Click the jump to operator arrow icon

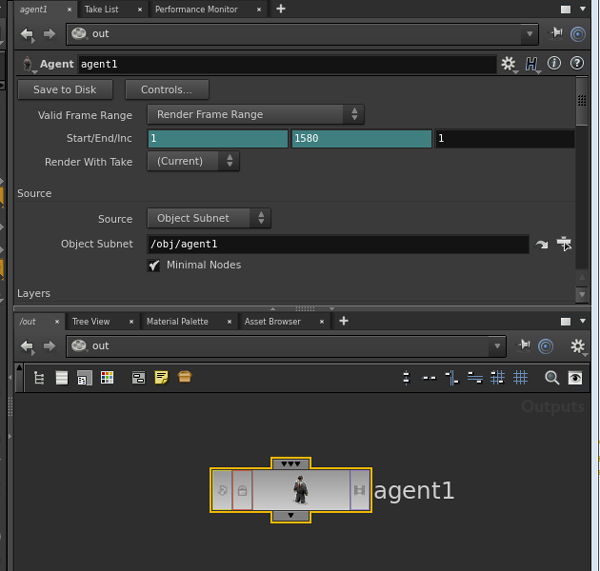(541, 244)
